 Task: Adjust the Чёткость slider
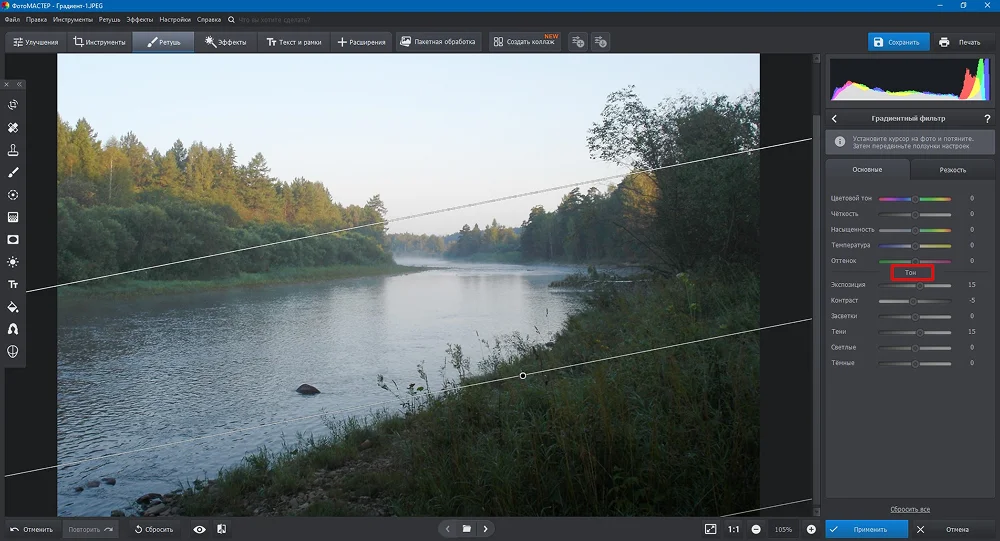click(915, 214)
